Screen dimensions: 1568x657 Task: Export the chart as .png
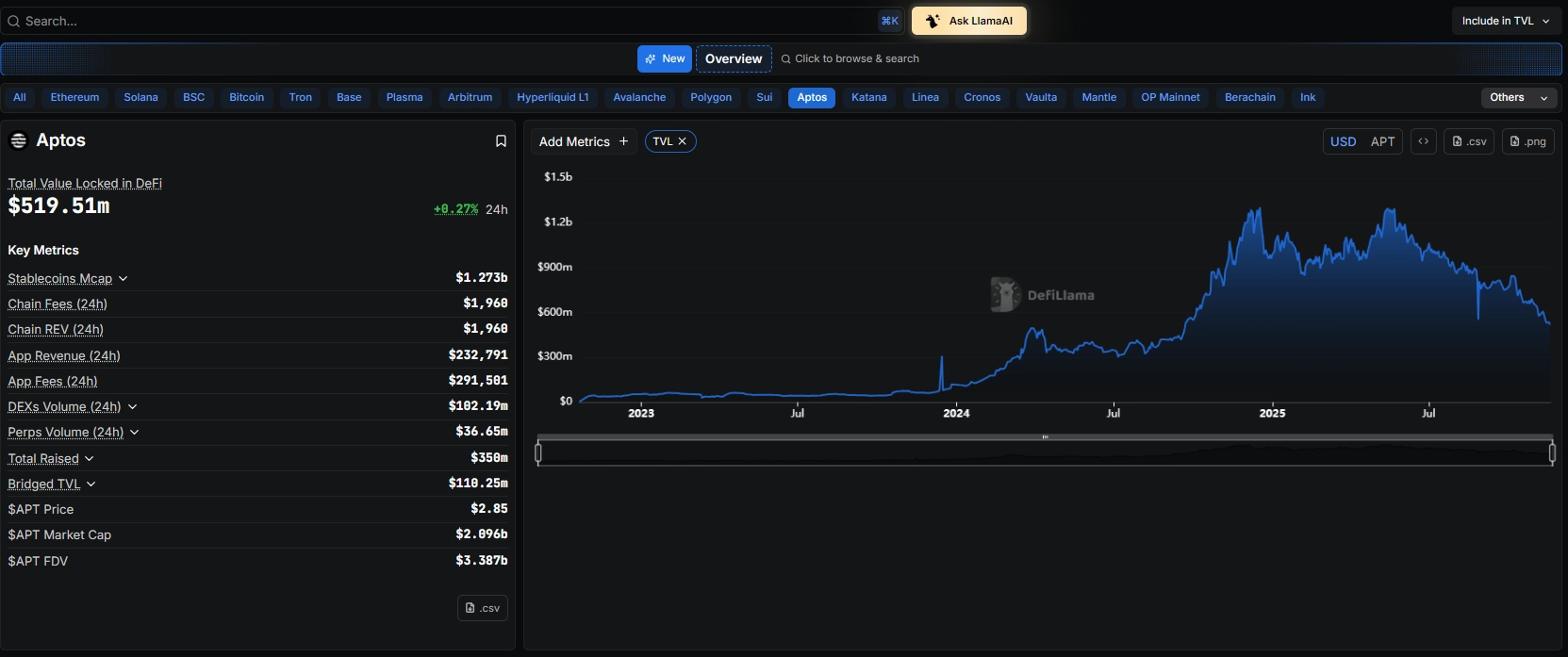[1527, 141]
